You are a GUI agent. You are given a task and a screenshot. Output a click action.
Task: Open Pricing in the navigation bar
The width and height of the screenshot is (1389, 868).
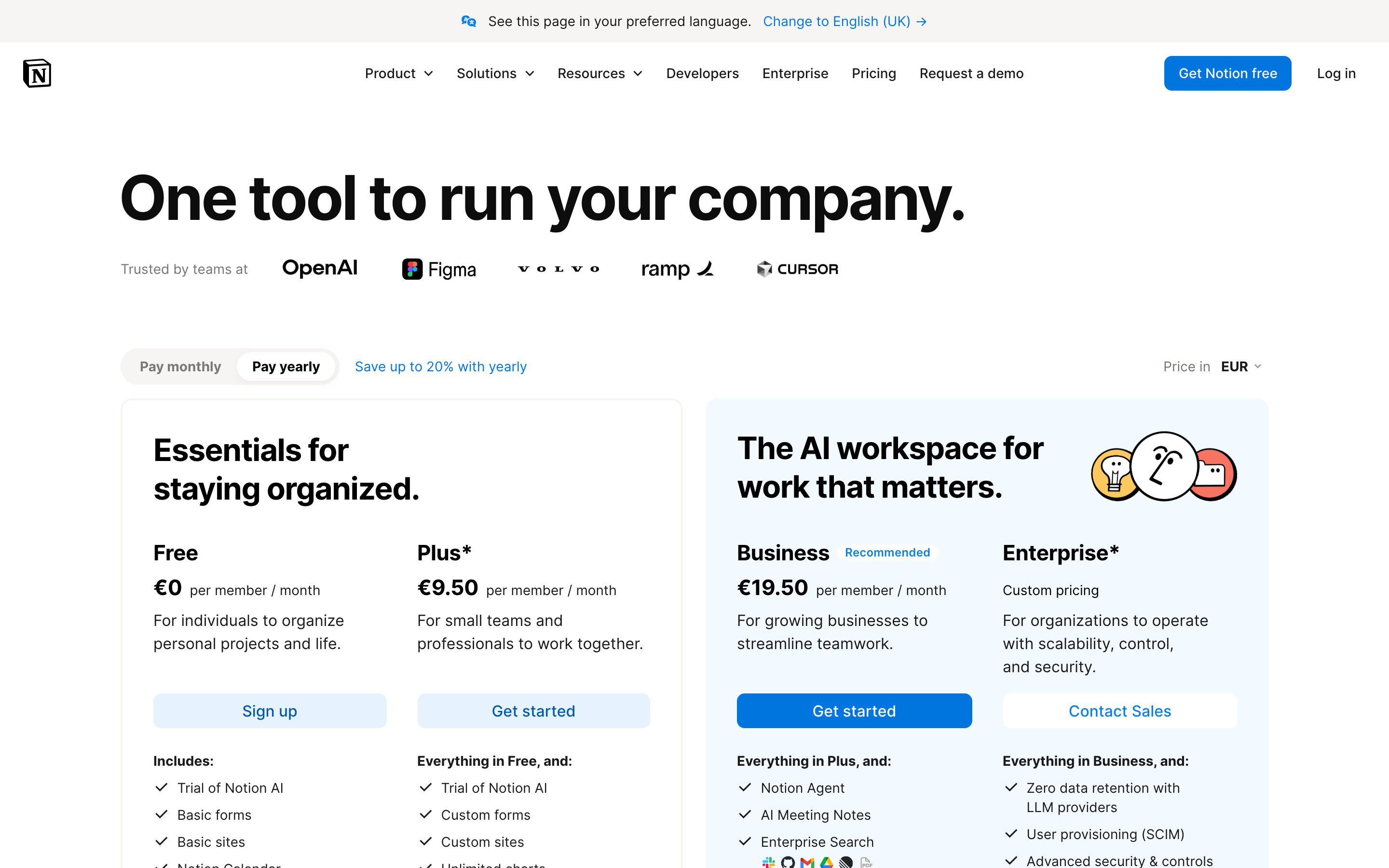873,73
